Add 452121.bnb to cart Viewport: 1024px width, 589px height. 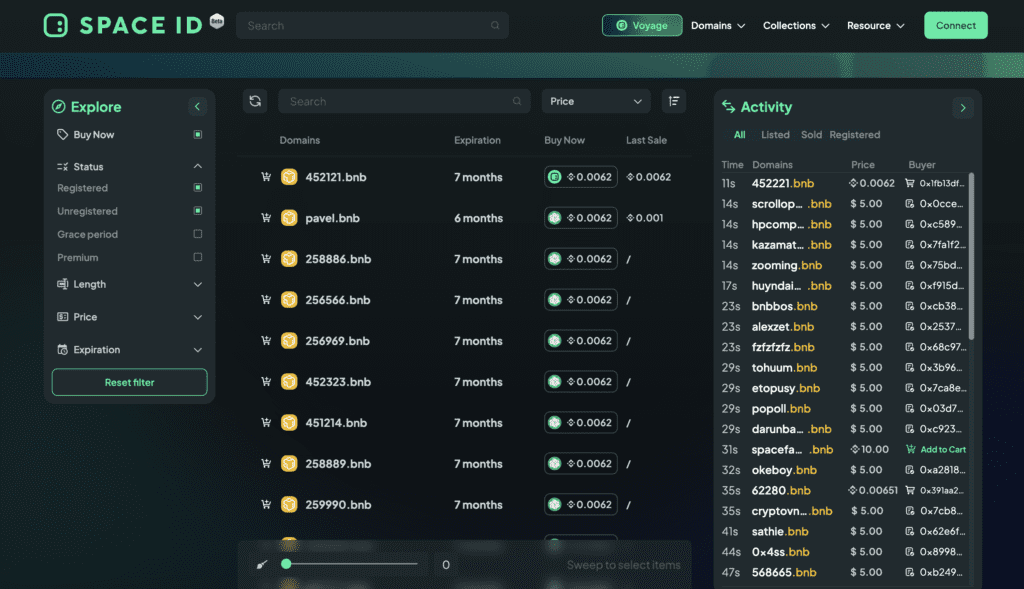click(x=266, y=177)
